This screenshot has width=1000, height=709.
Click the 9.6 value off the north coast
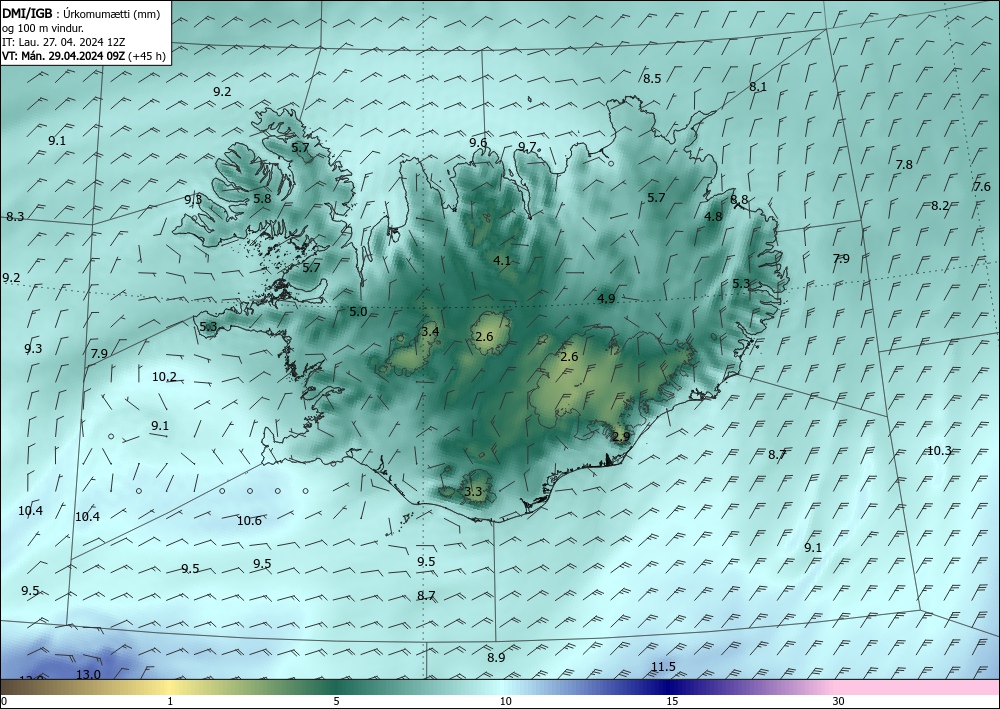(x=478, y=142)
